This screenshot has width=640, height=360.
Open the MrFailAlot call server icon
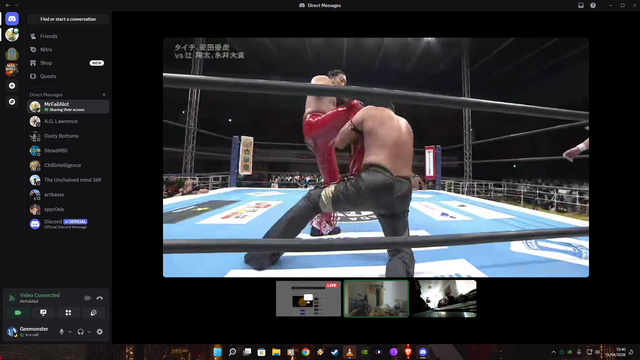(x=12, y=35)
